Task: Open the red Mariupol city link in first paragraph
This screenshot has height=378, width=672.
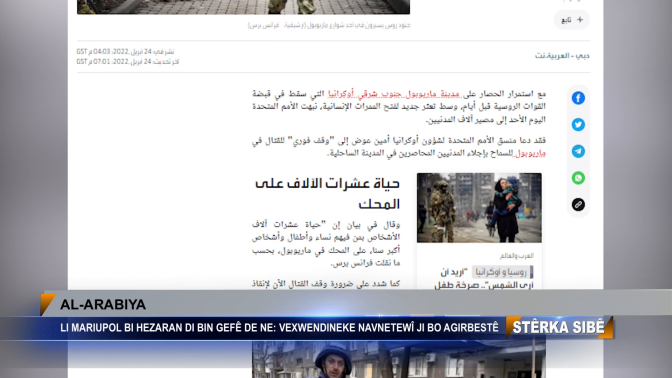Action: point(394,94)
